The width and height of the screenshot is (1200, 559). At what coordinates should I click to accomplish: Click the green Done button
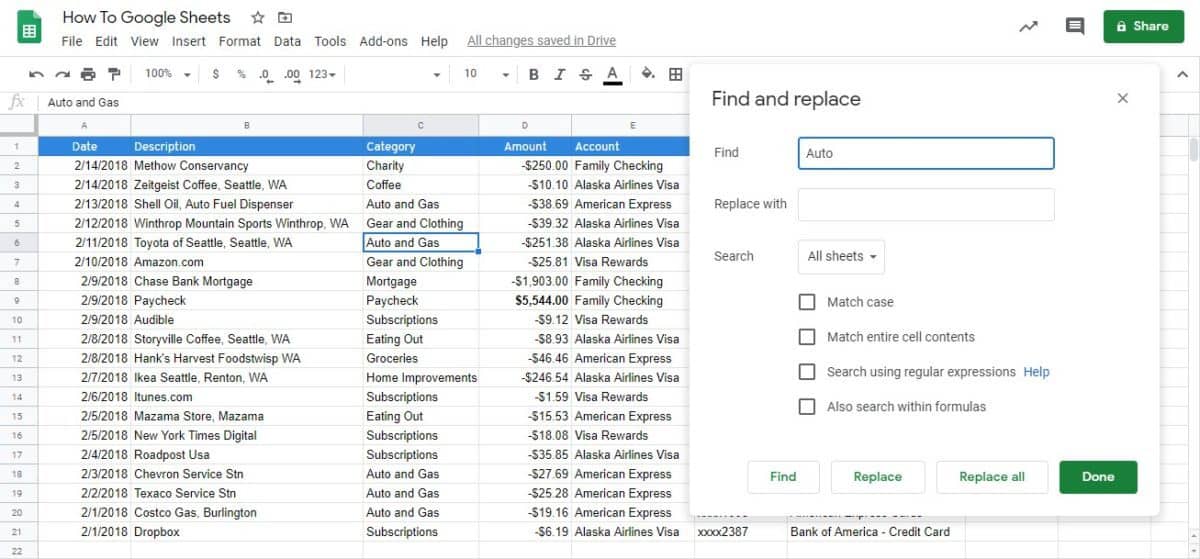1098,477
